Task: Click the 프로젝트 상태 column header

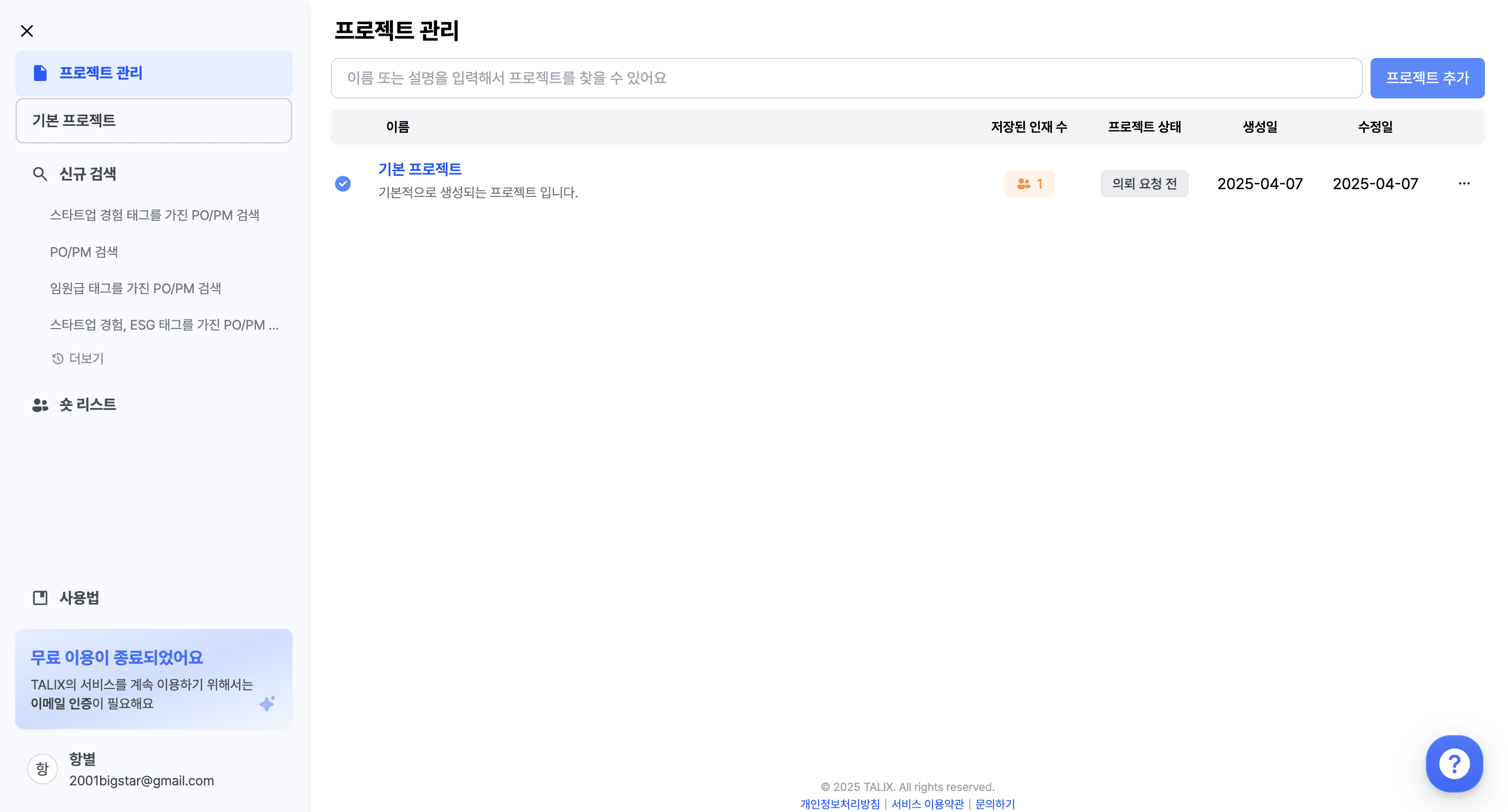Action: [x=1144, y=127]
